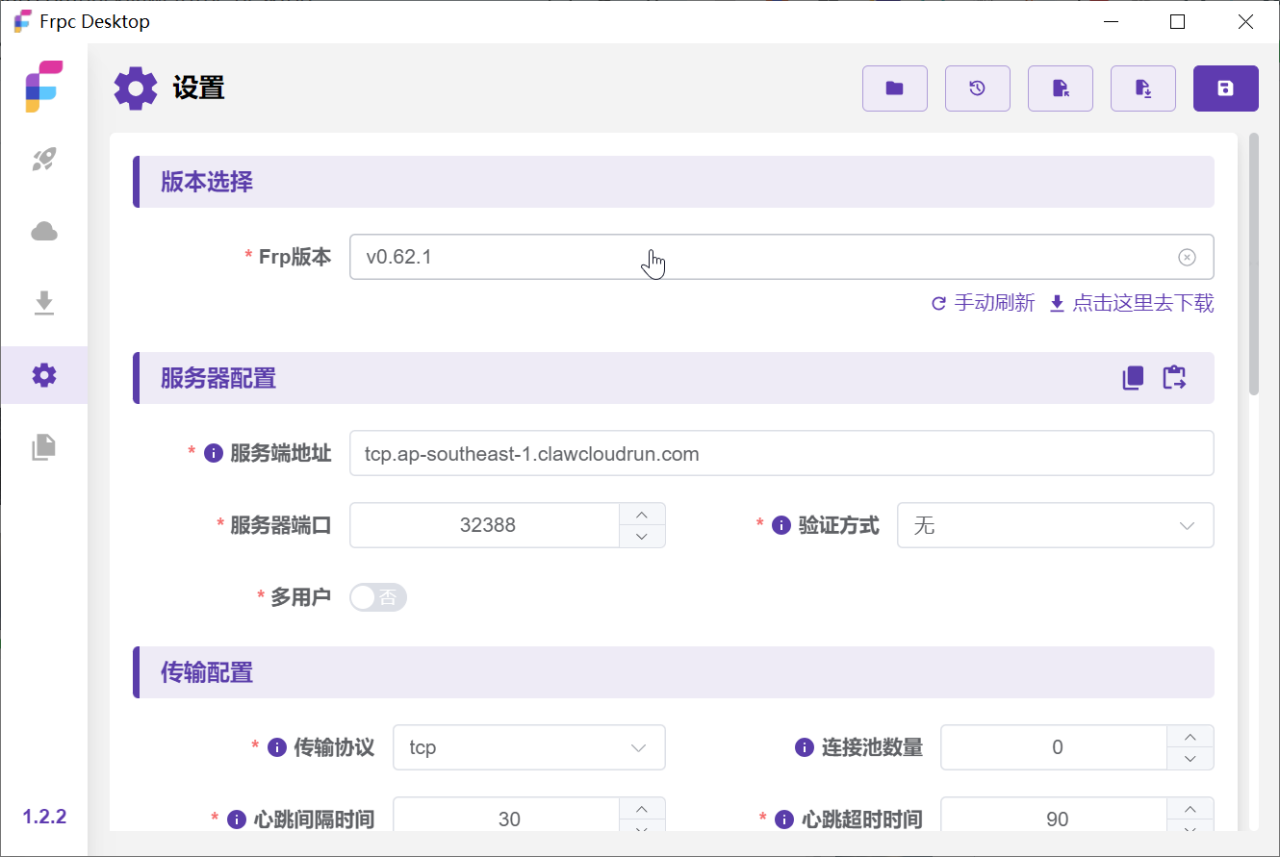Click the import config file icon button
Screen dimensions: 1280x857
click(x=1060, y=88)
